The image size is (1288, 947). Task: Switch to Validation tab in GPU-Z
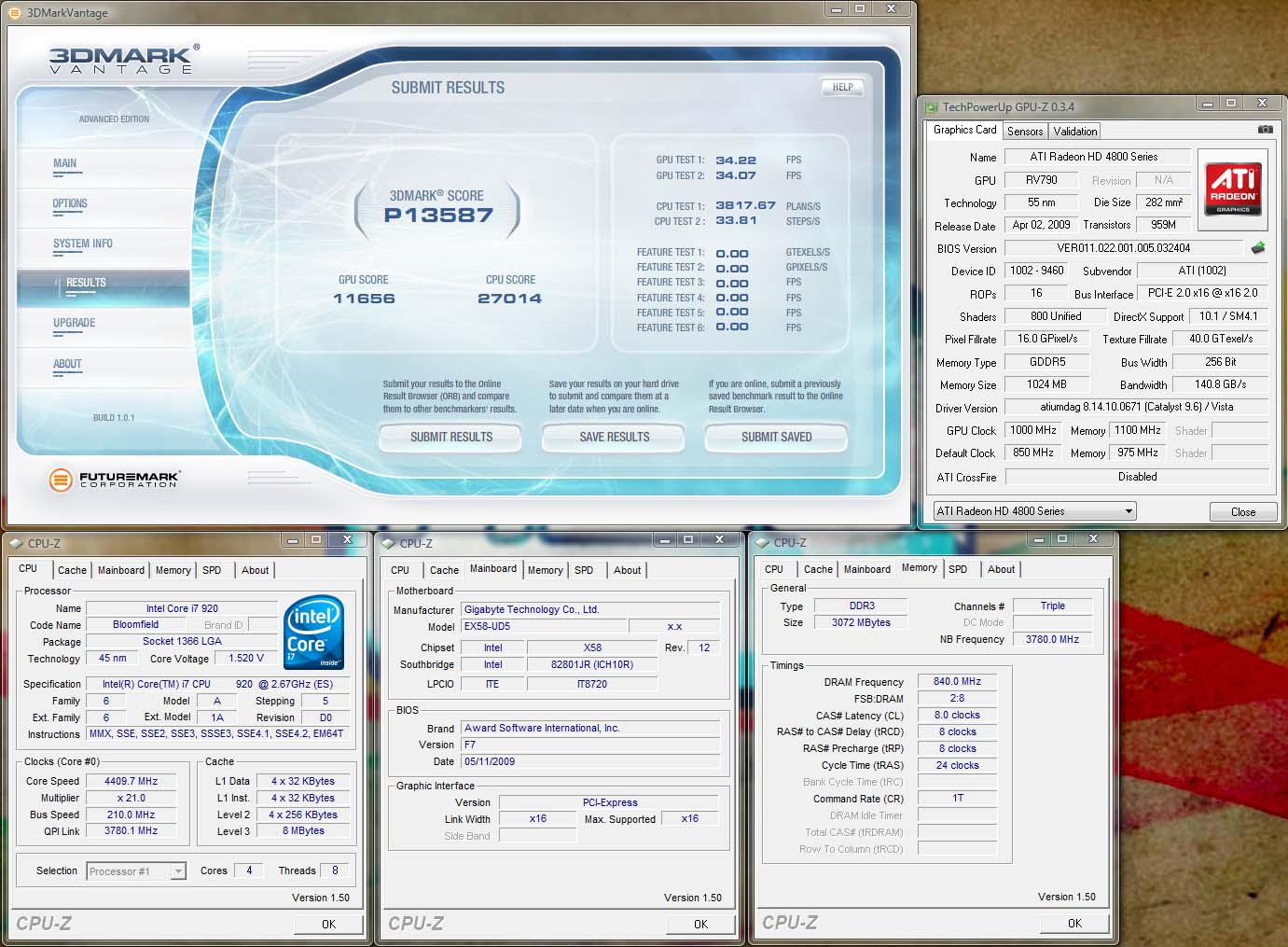pyautogui.click(x=1075, y=132)
